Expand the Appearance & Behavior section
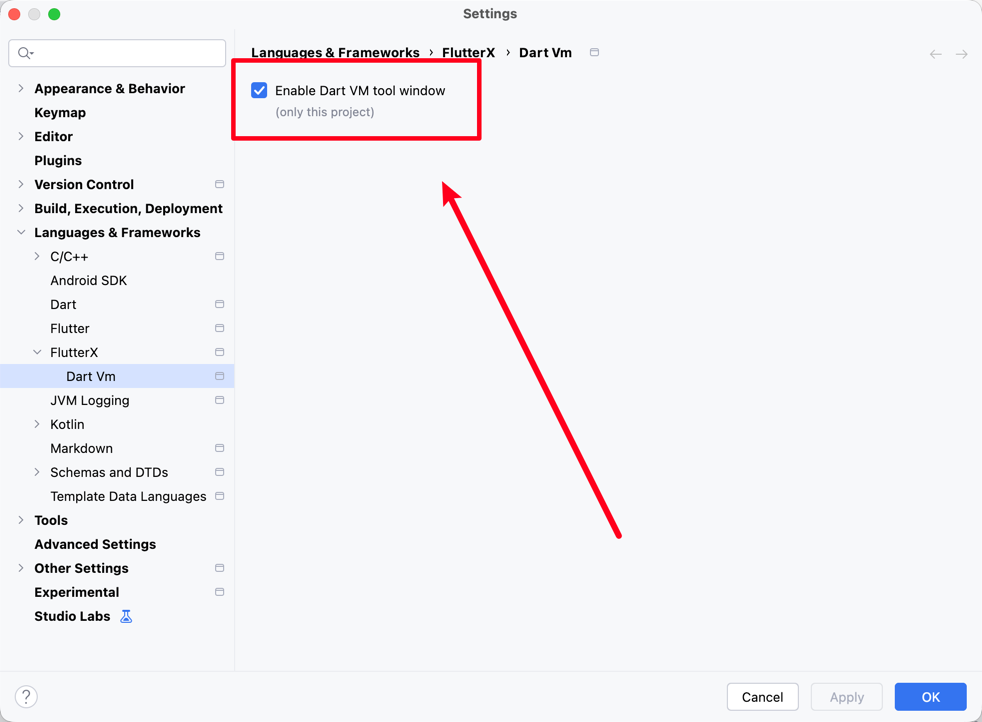982x722 pixels. tap(21, 89)
